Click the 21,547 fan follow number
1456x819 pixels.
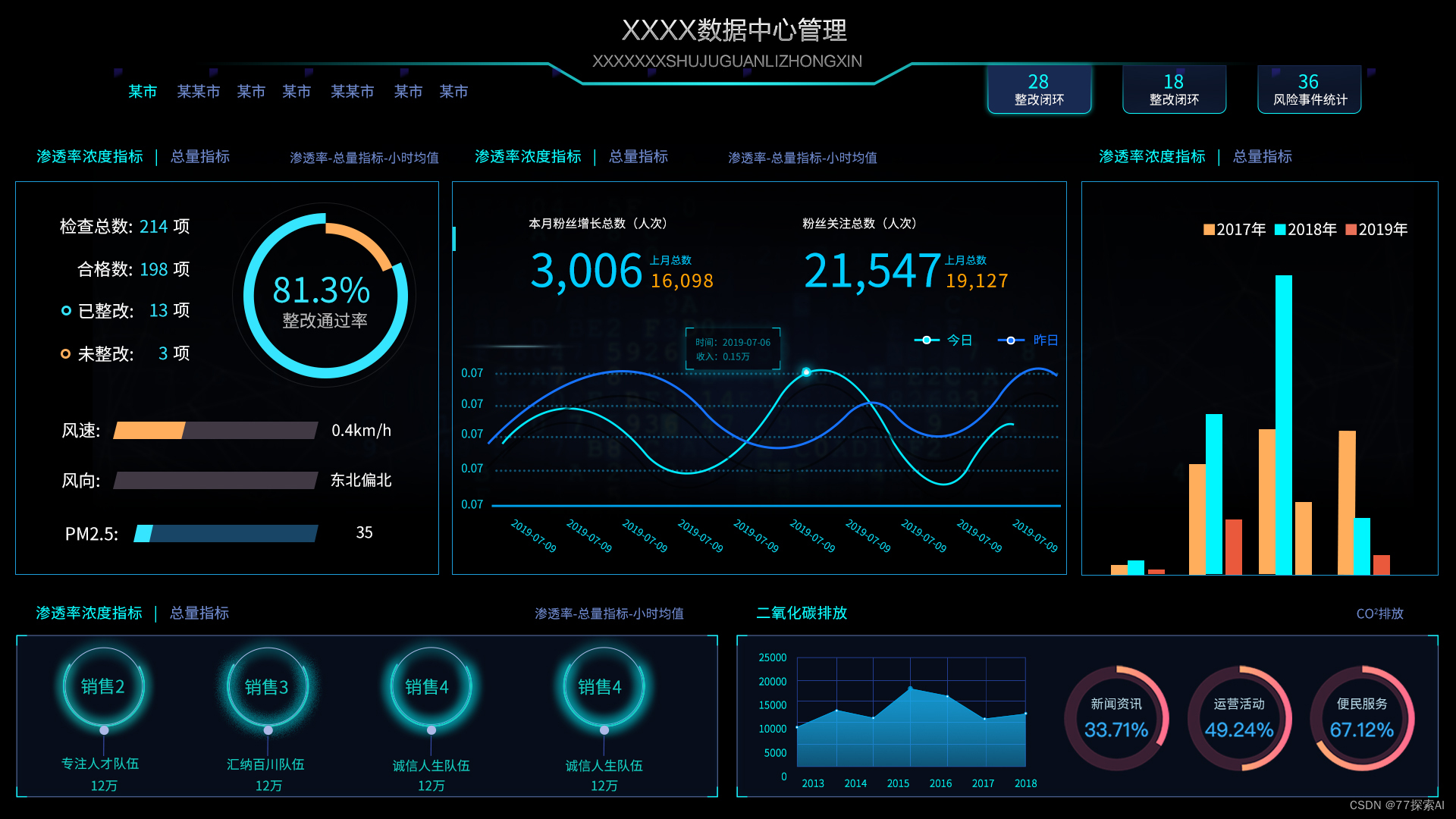(872, 271)
